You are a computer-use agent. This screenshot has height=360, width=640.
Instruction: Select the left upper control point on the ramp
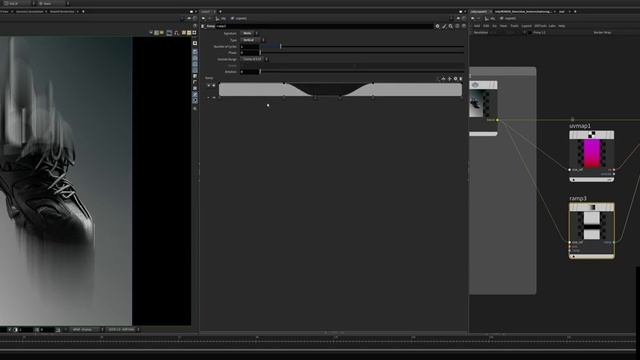[284, 83]
